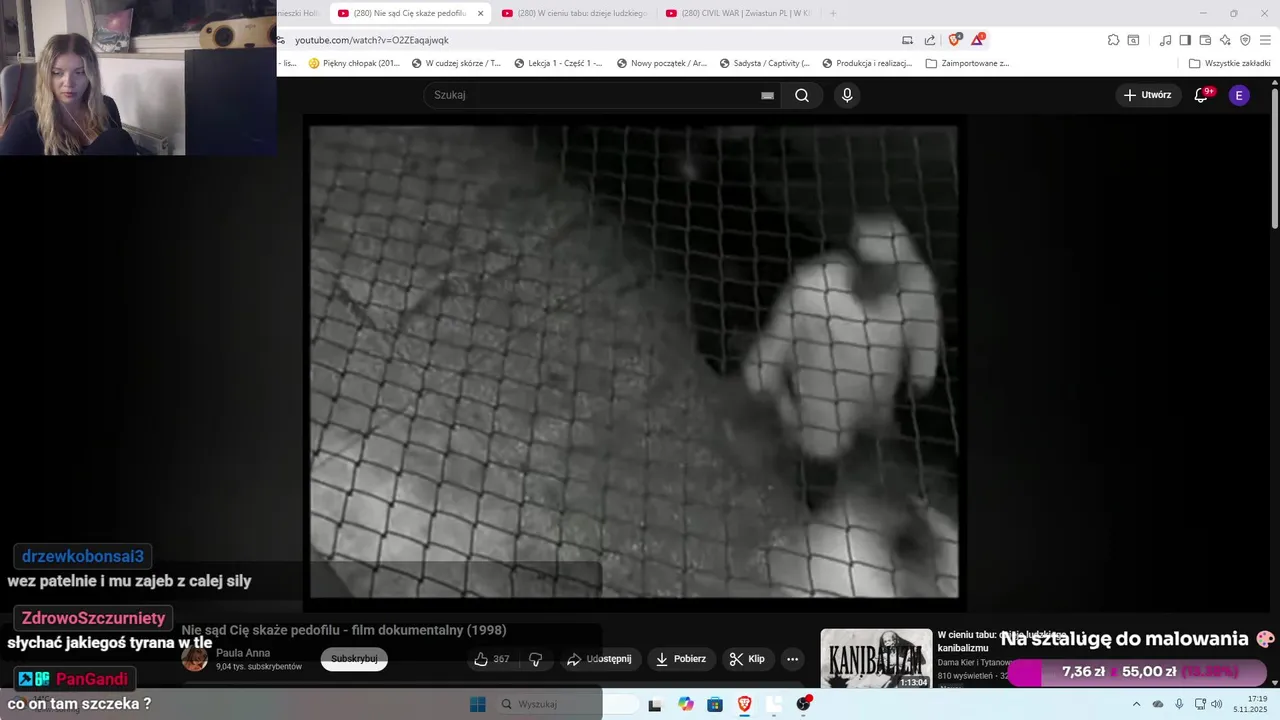
Task: Open the Produkcja i realizacj... bookmark
Action: [867, 63]
